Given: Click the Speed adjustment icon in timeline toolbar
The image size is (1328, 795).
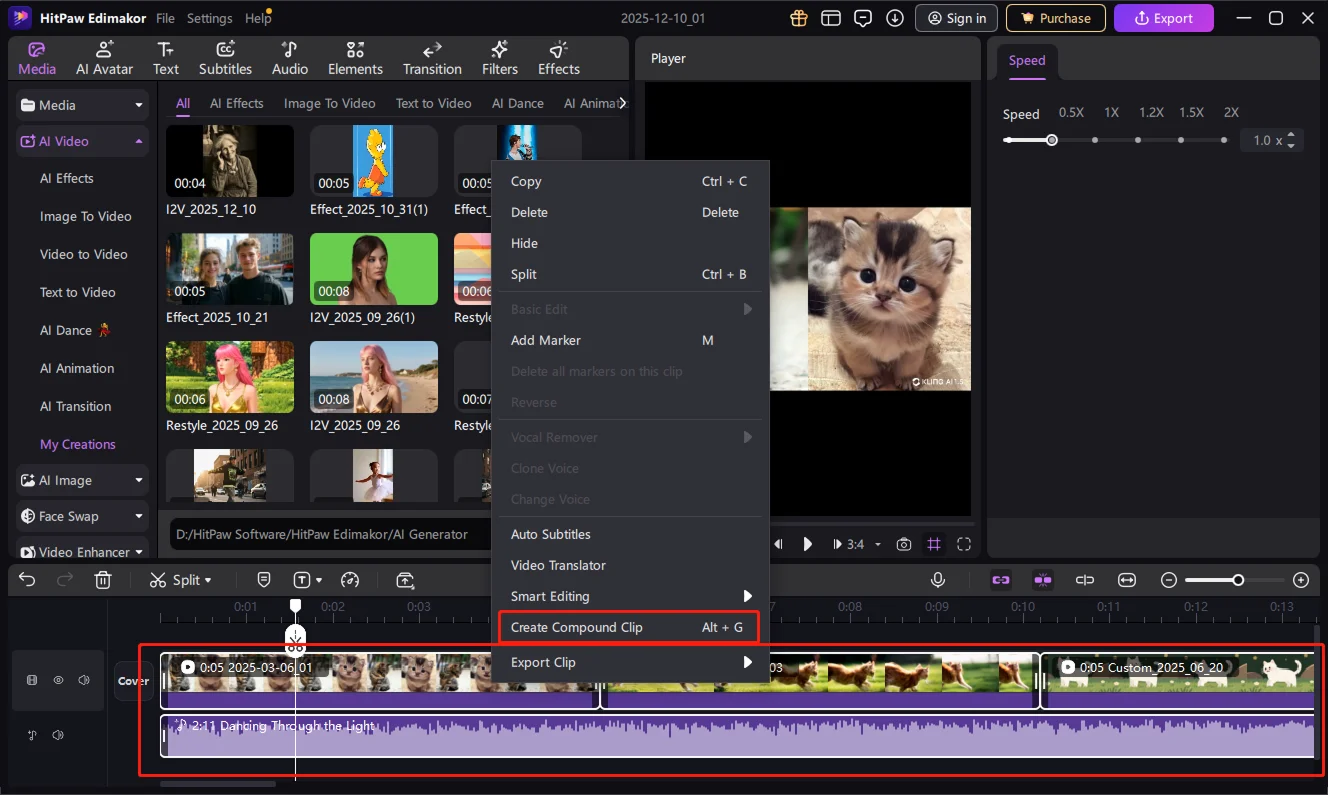Looking at the screenshot, I should point(350,580).
